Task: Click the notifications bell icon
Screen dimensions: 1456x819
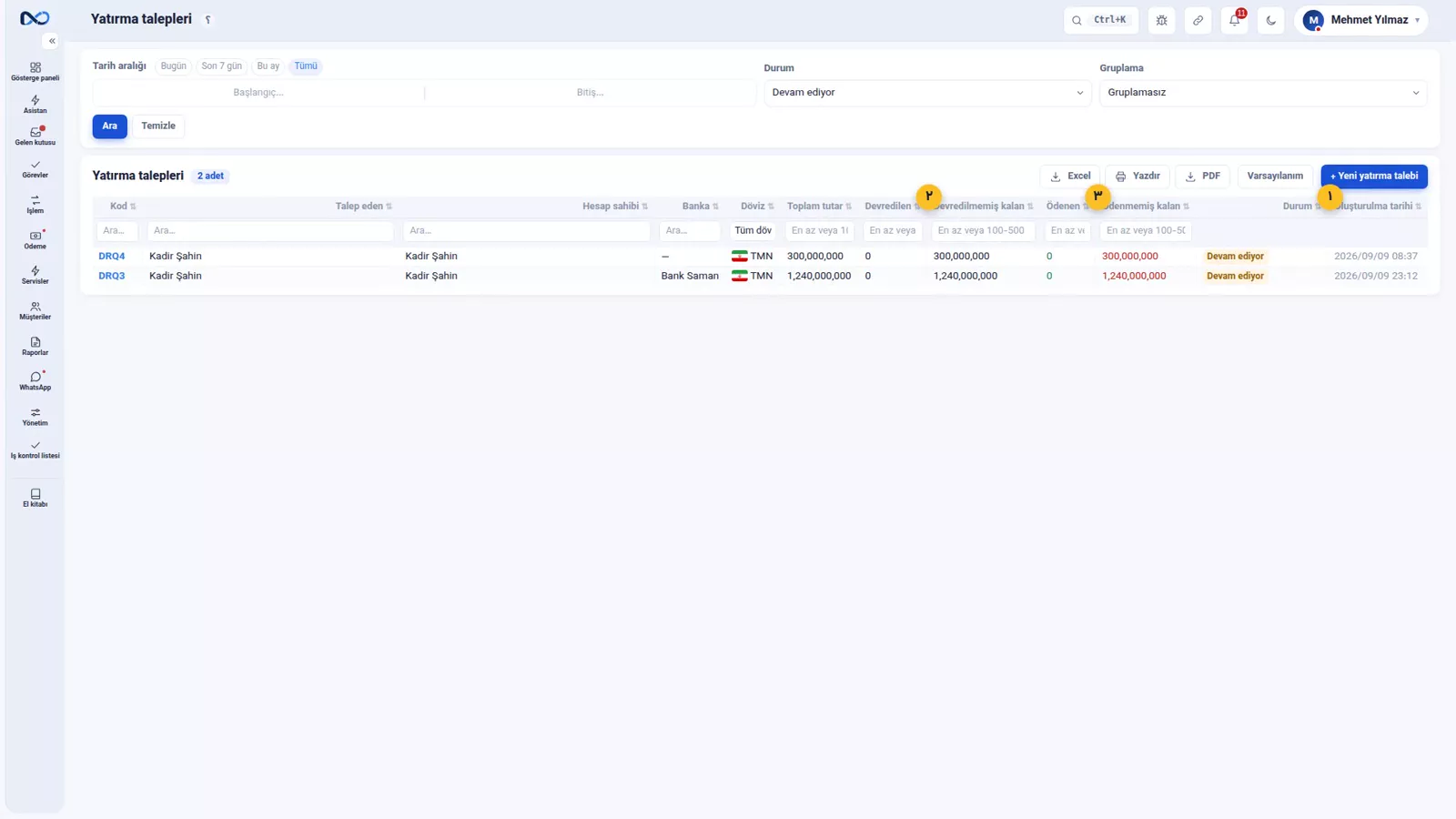Action: click(x=1235, y=20)
